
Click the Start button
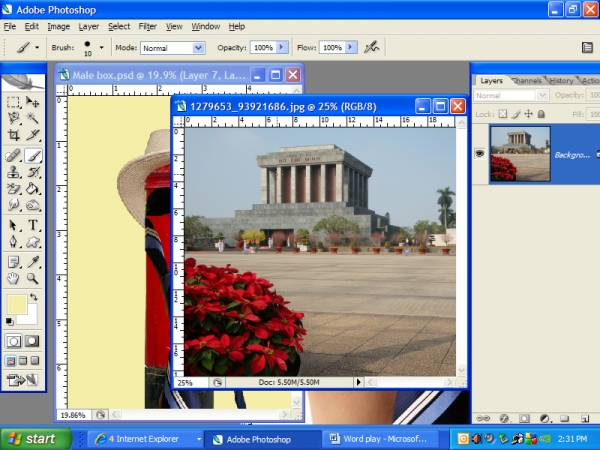point(35,439)
